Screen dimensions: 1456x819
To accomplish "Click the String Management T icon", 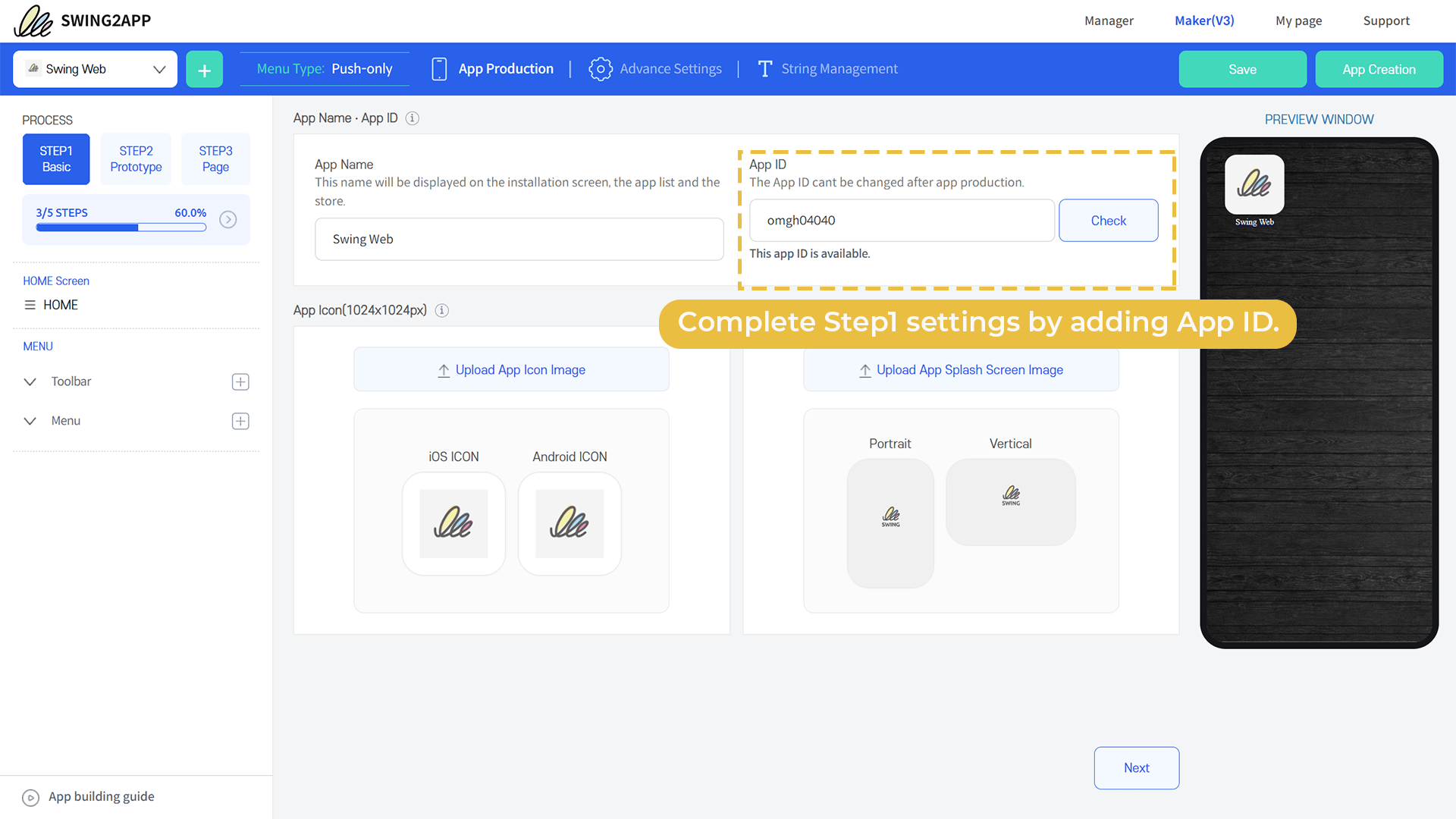I will point(764,68).
